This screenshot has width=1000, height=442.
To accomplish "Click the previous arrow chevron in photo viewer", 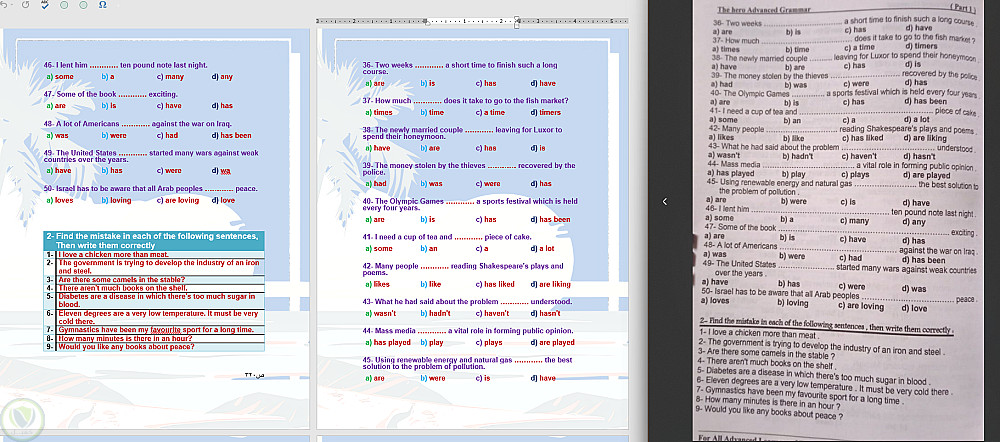I will (664, 202).
